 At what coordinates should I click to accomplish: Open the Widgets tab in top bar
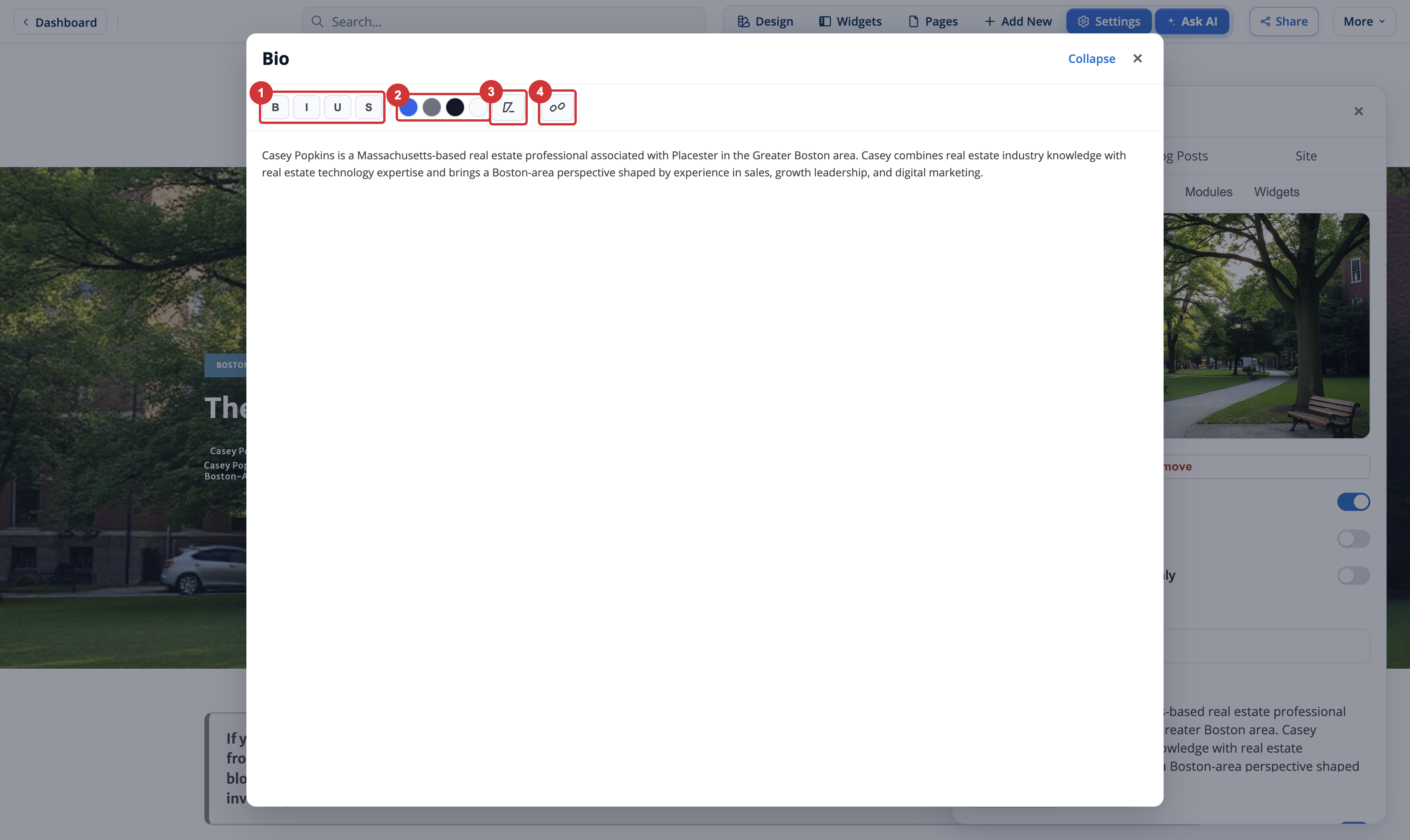(850, 21)
